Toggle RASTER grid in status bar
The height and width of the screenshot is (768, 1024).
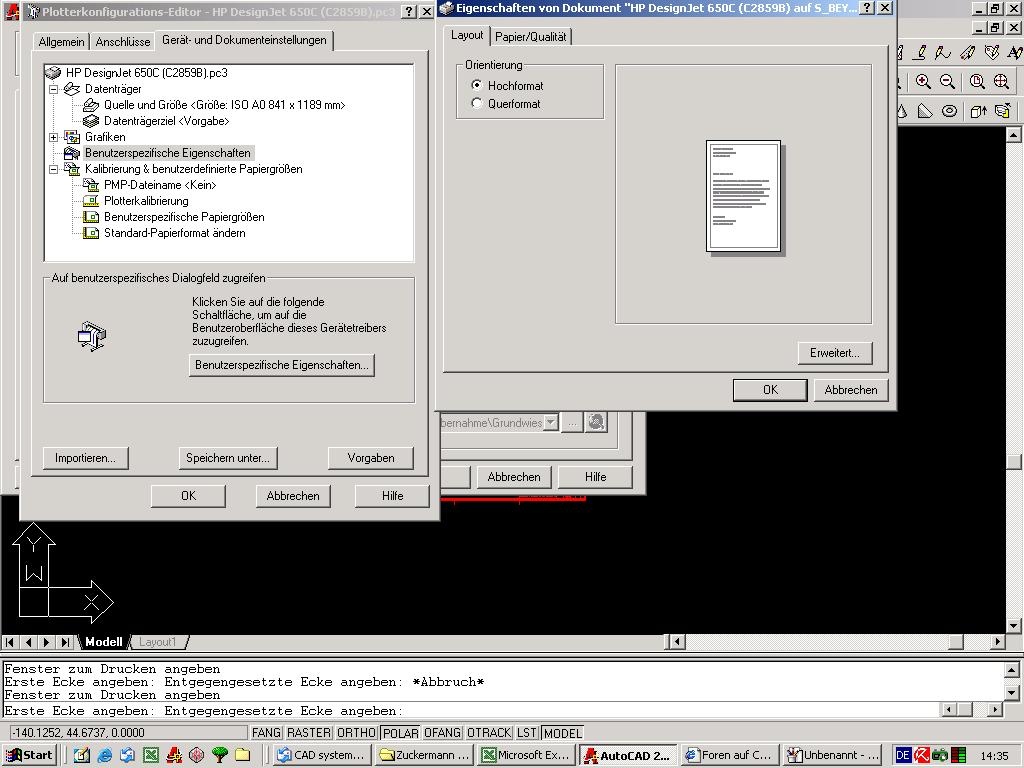coord(309,733)
